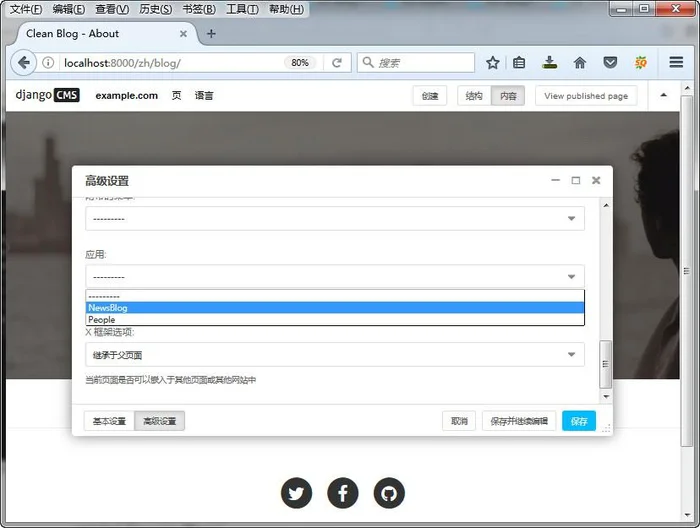Image resolution: width=700 pixels, height=528 pixels.
Task: Toggle 内容 content mode
Action: [x=508, y=96]
